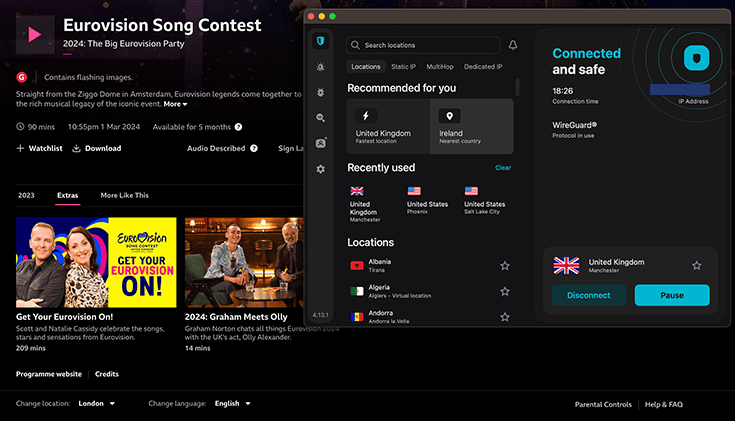Favorite the connected United Kingdom location star
The width and height of the screenshot is (735, 421).
(697, 265)
